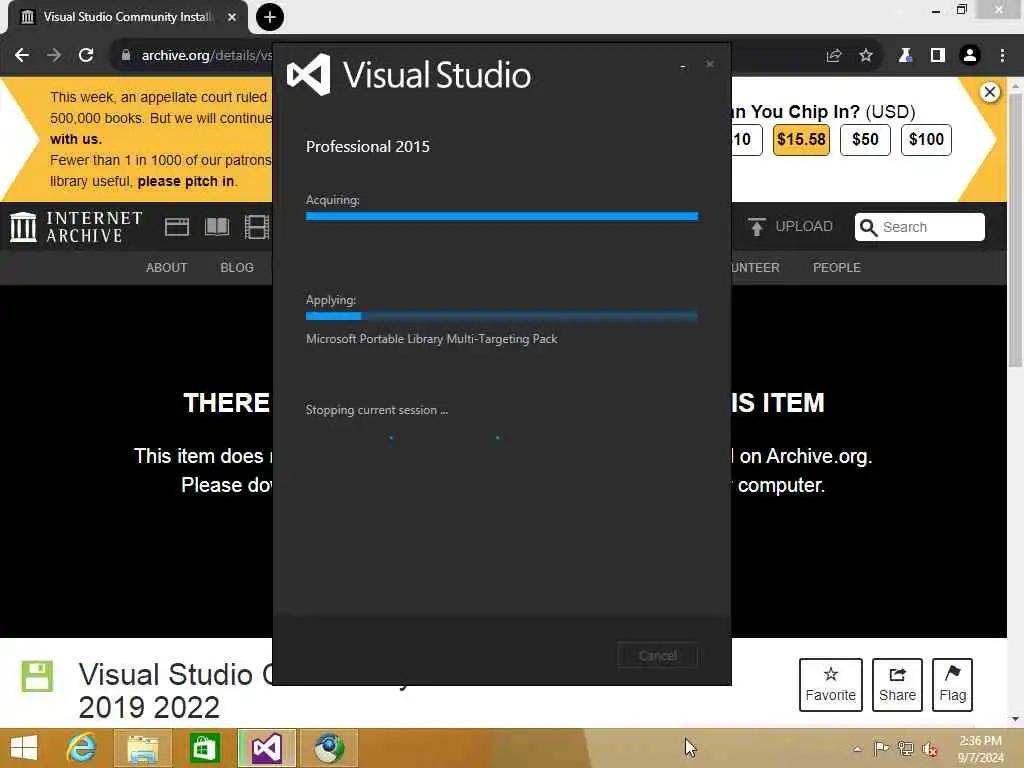
Task: Click the 'Professional 2015' edition label
Action: click(368, 146)
